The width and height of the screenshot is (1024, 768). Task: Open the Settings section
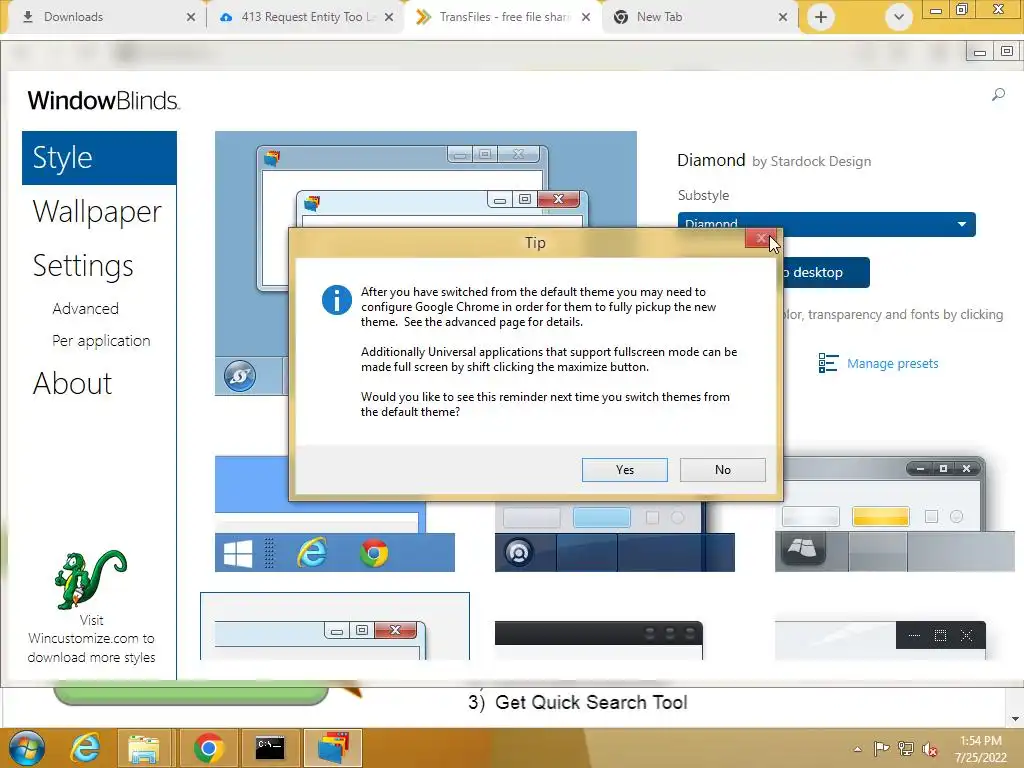(83, 266)
